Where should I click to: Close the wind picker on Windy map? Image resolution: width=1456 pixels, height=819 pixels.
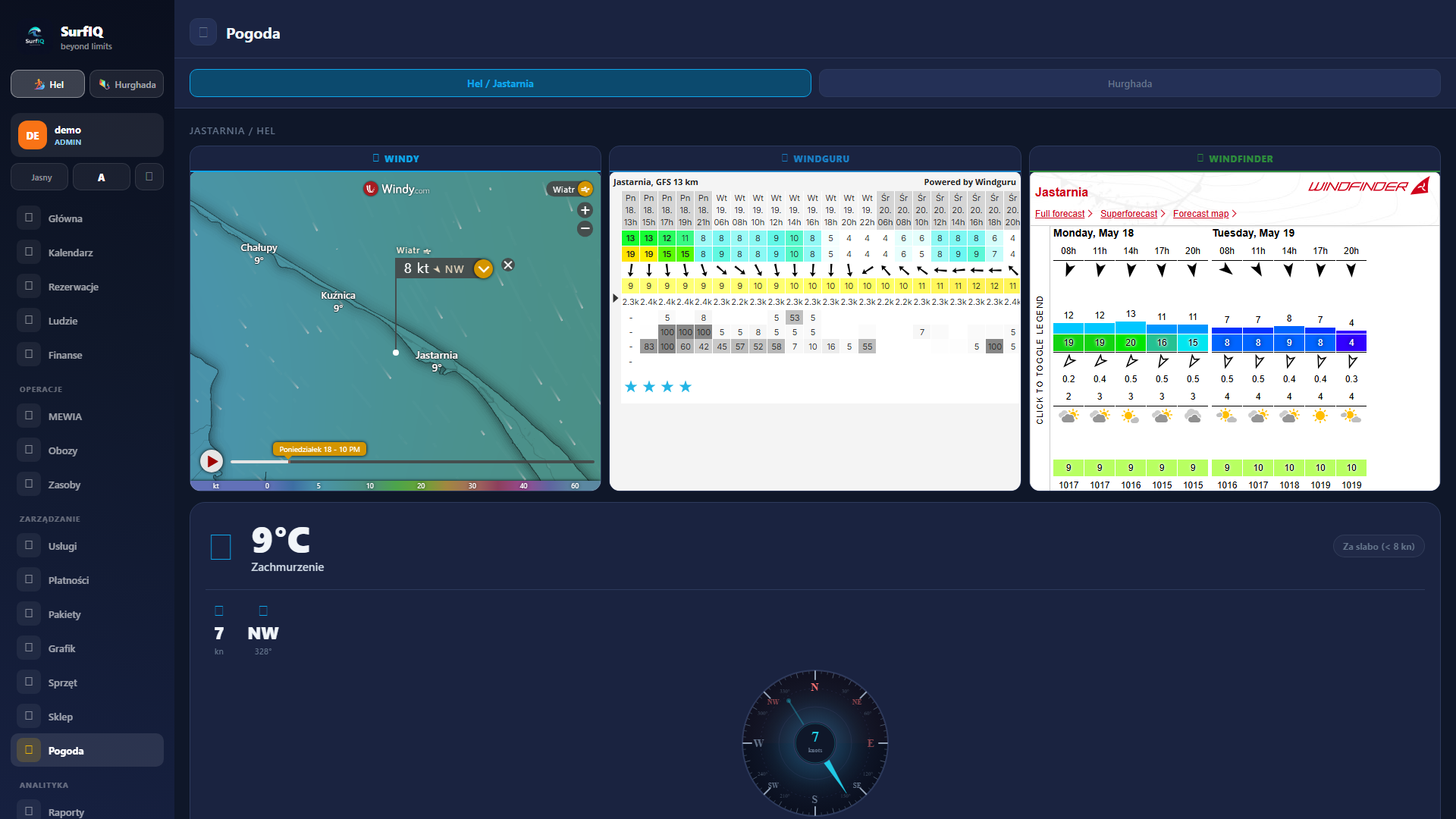coord(508,265)
